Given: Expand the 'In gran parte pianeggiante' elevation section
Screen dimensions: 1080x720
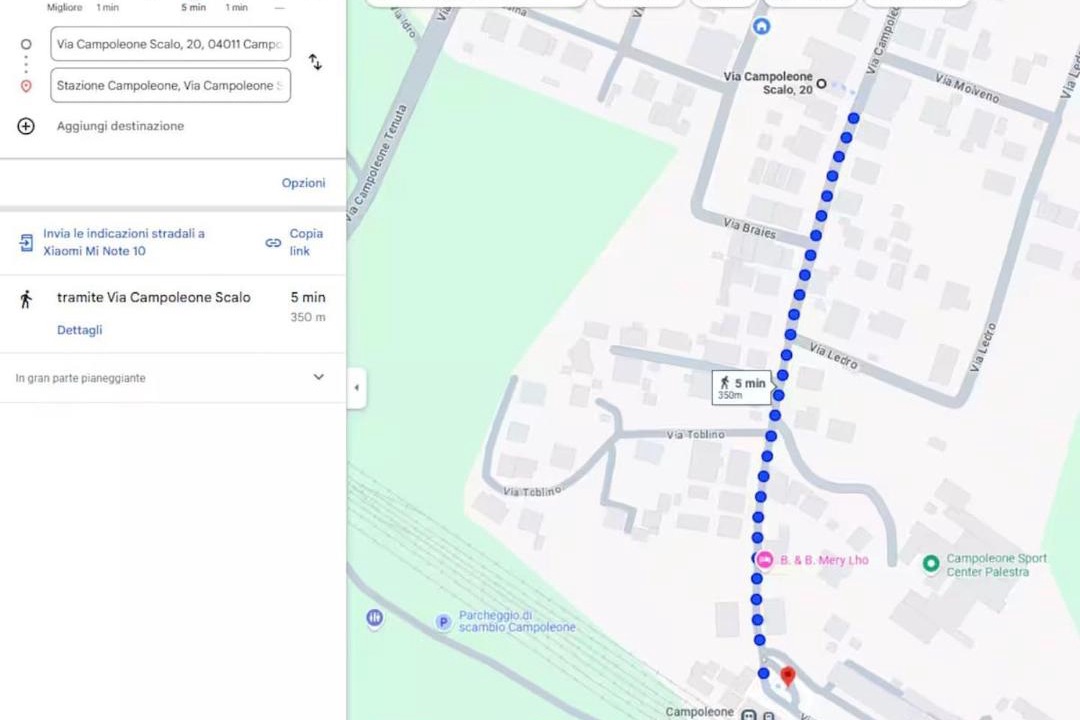Looking at the screenshot, I should pyautogui.click(x=318, y=377).
